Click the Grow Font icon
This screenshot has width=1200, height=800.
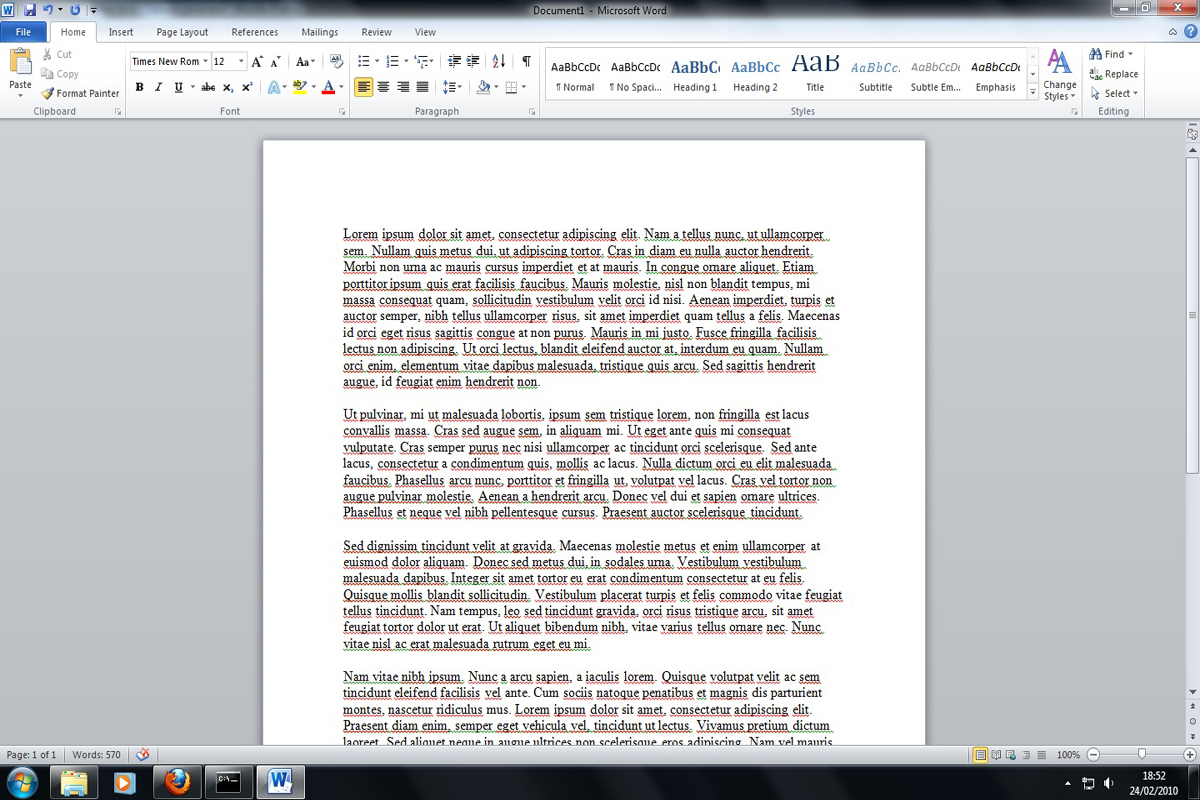click(x=257, y=61)
